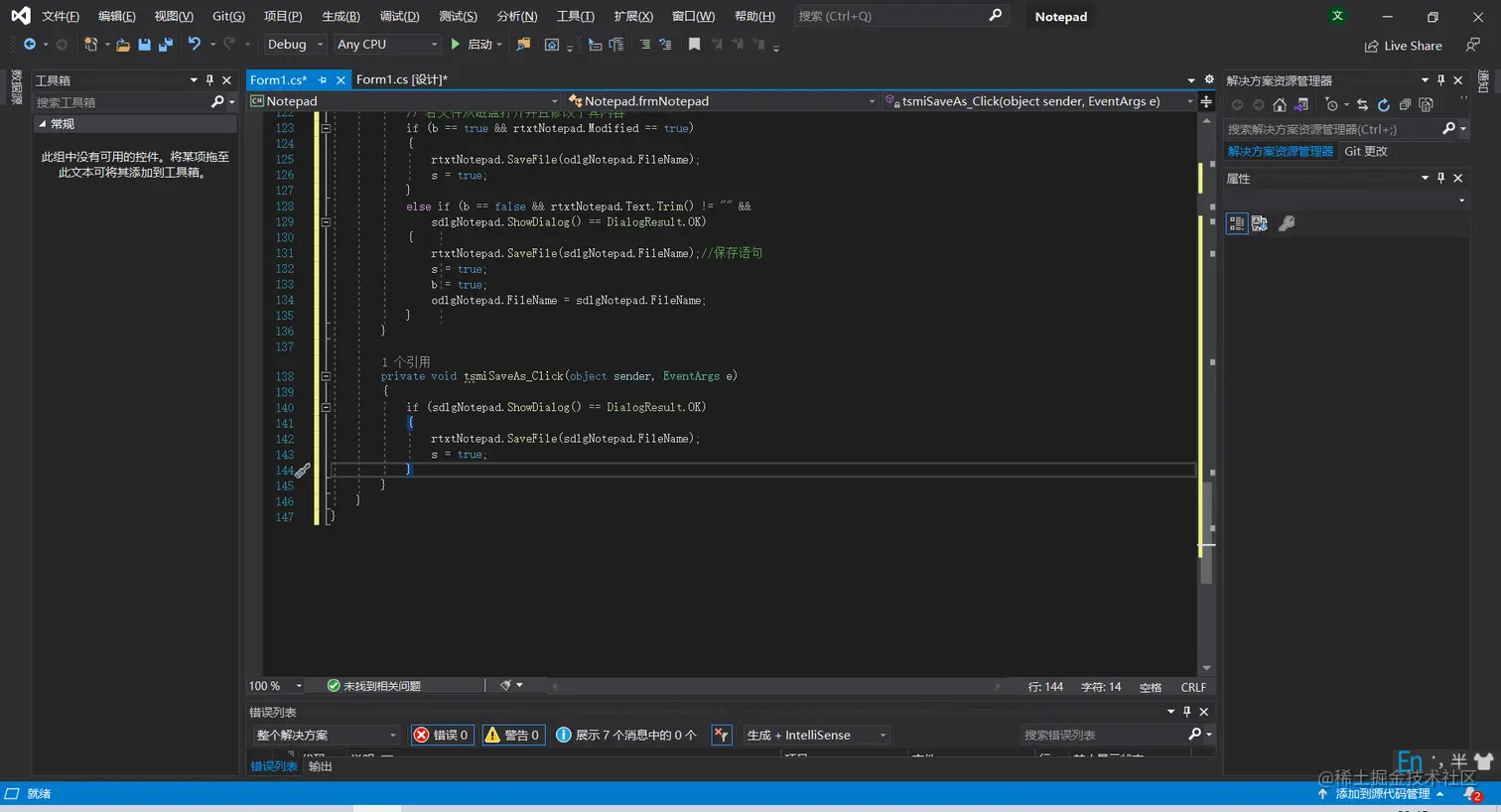
Task: Click the Save All toolbar icon
Action: click(x=166, y=45)
